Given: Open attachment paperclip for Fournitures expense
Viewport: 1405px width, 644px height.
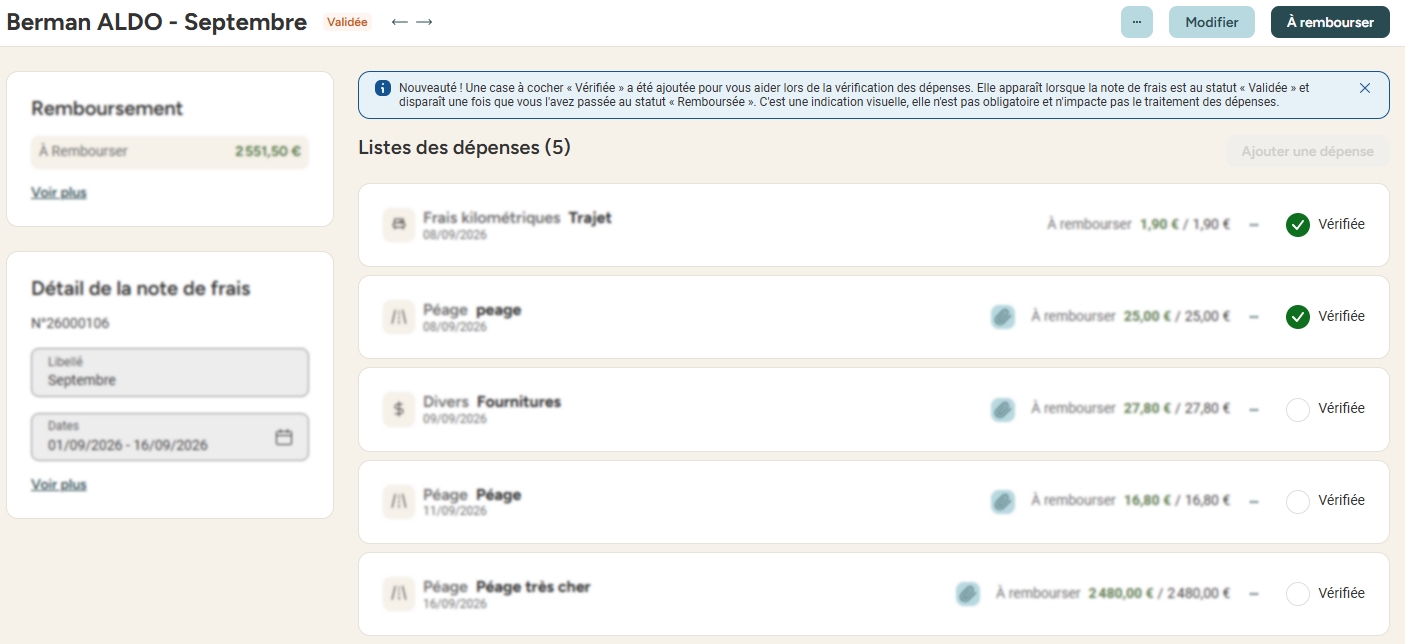Looking at the screenshot, I should click(x=1003, y=408).
